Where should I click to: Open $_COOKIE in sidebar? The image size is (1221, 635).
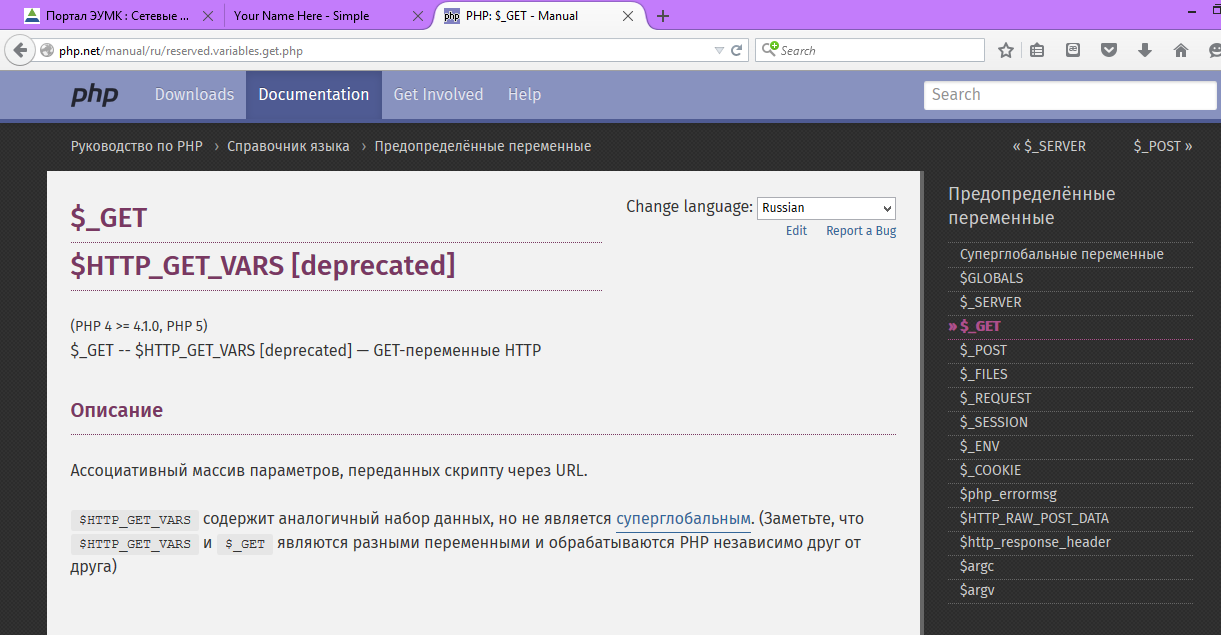pos(990,470)
